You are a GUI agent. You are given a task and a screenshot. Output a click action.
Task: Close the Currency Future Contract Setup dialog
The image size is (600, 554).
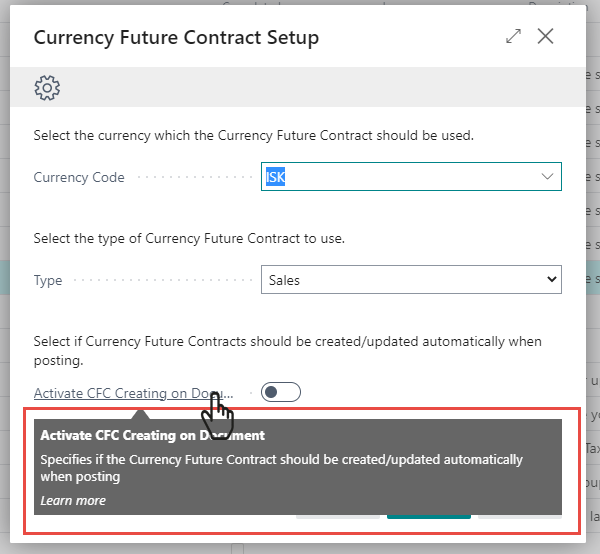(x=546, y=36)
